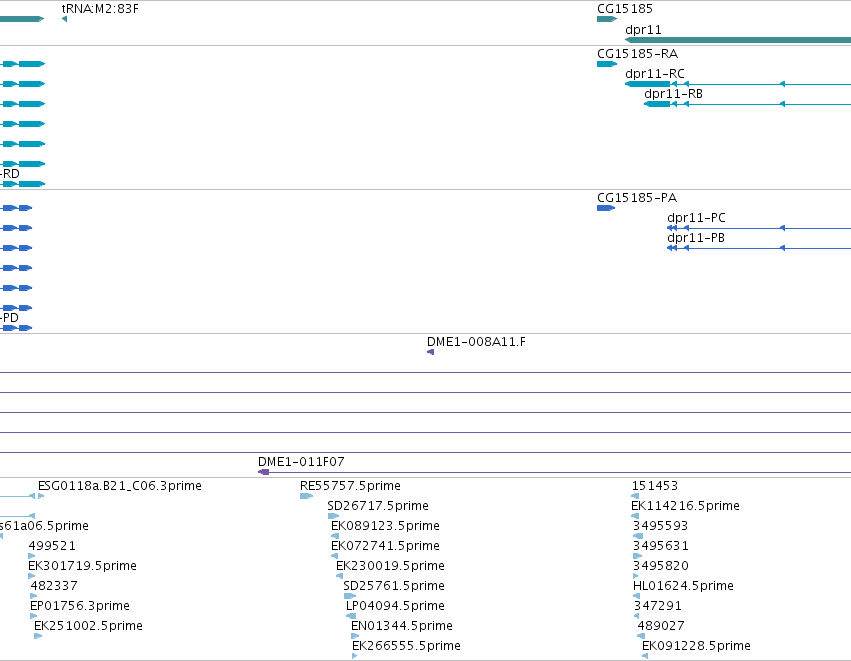The image size is (851, 661).
Task: Click the RE55757.5prime arrow glyph
Action: click(x=307, y=496)
